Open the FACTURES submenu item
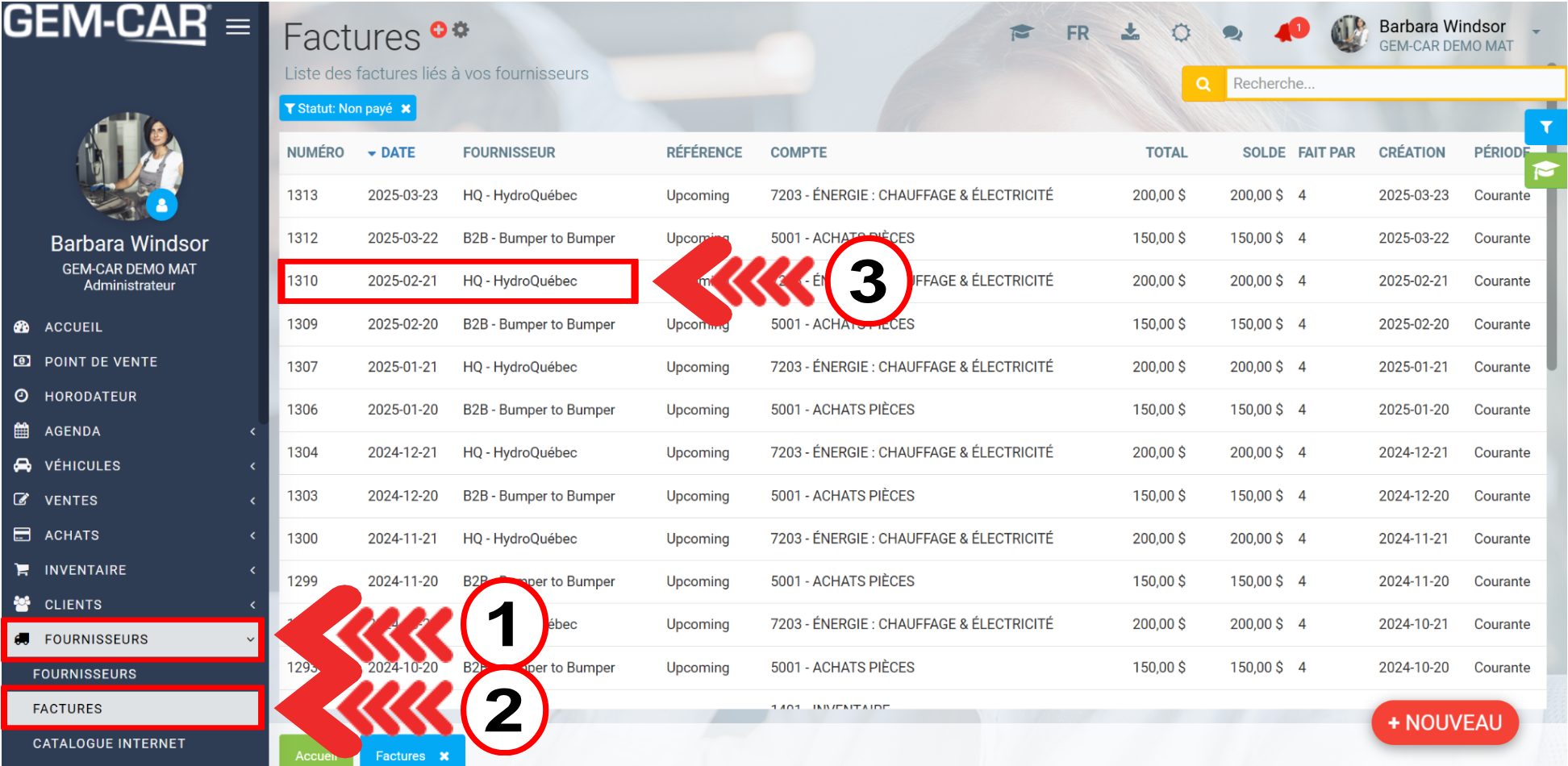The width and height of the screenshot is (1568, 766). (68, 709)
